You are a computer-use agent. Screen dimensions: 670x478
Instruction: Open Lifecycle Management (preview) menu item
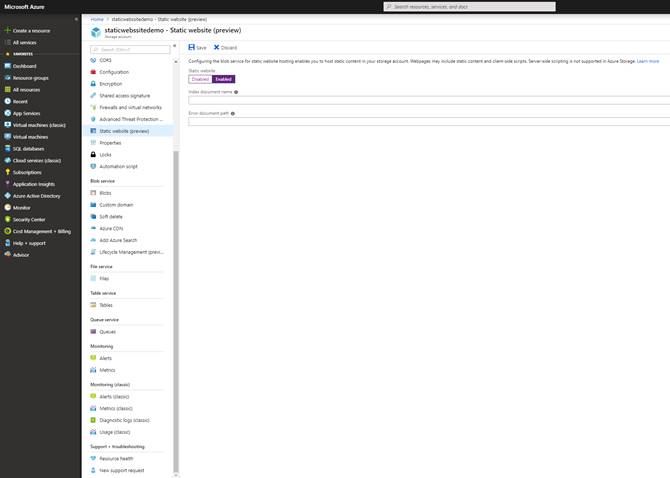[127, 252]
